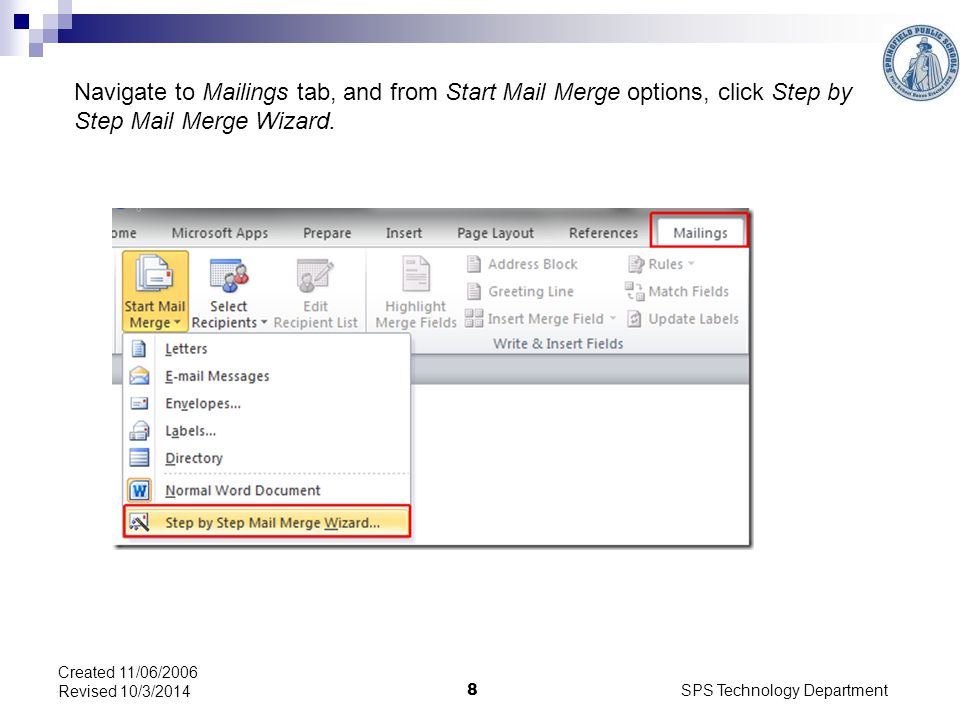
Task: Click the Edit Recipient List icon
Action: click(x=315, y=274)
